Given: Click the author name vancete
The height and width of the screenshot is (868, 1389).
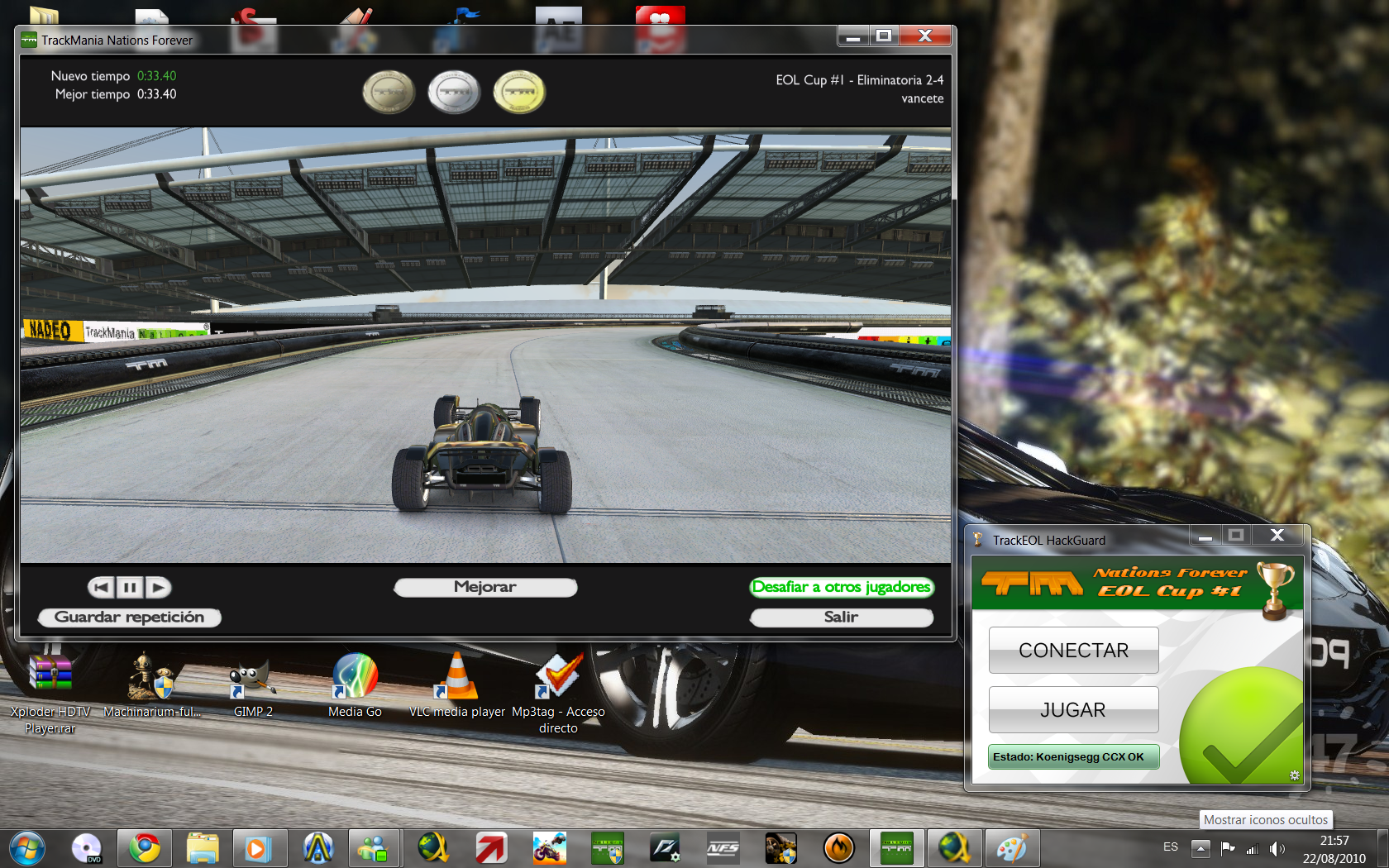Looking at the screenshot, I should point(922,98).
